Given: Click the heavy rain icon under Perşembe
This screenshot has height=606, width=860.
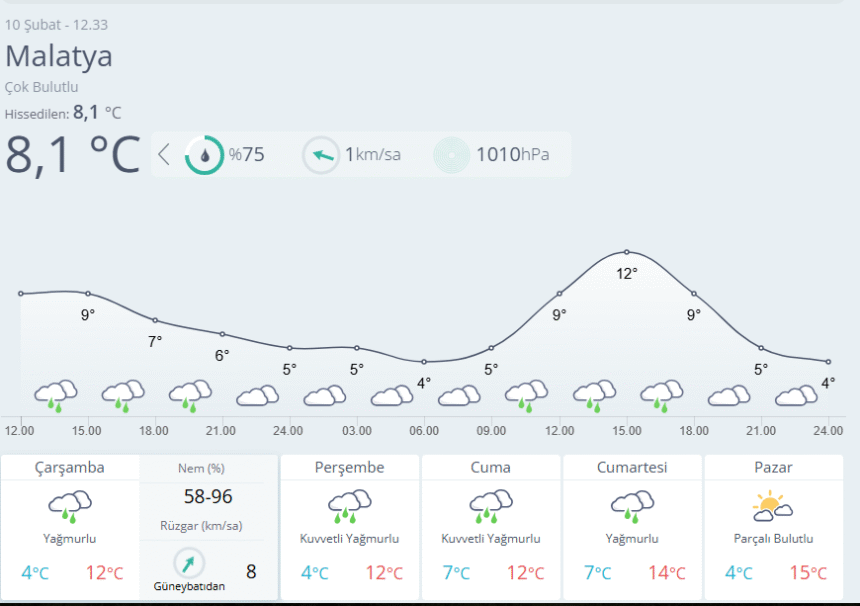Looking at the screenshot, I should click(349, 506).
